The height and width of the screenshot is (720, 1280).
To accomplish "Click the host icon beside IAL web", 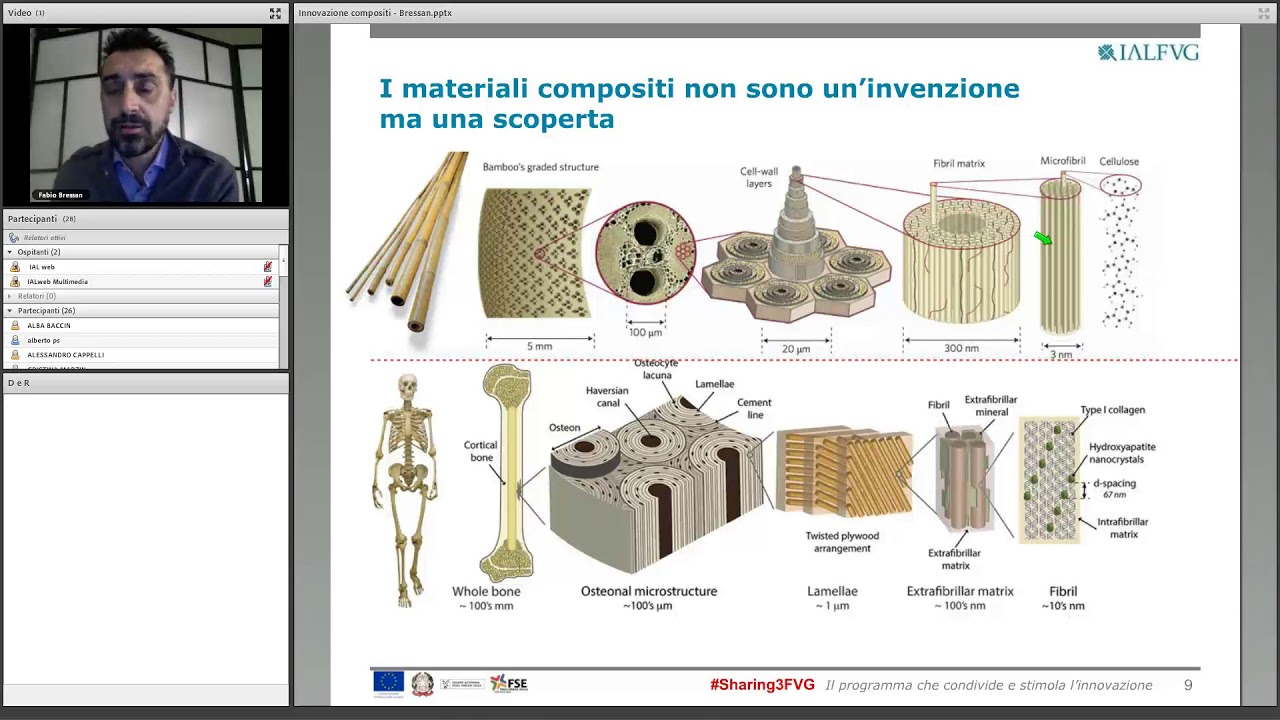I will coord(15,267).
